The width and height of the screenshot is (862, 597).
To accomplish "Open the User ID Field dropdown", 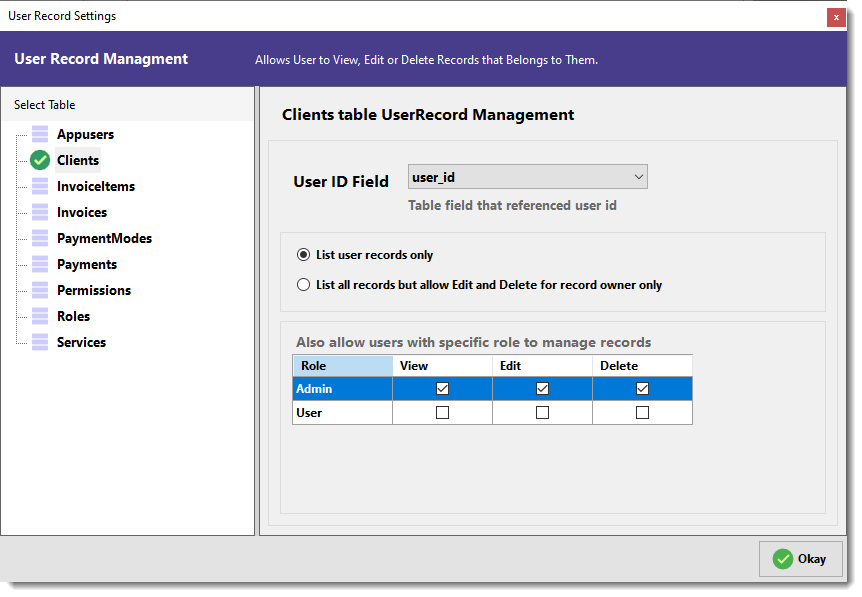I will [x=528, y=177].
